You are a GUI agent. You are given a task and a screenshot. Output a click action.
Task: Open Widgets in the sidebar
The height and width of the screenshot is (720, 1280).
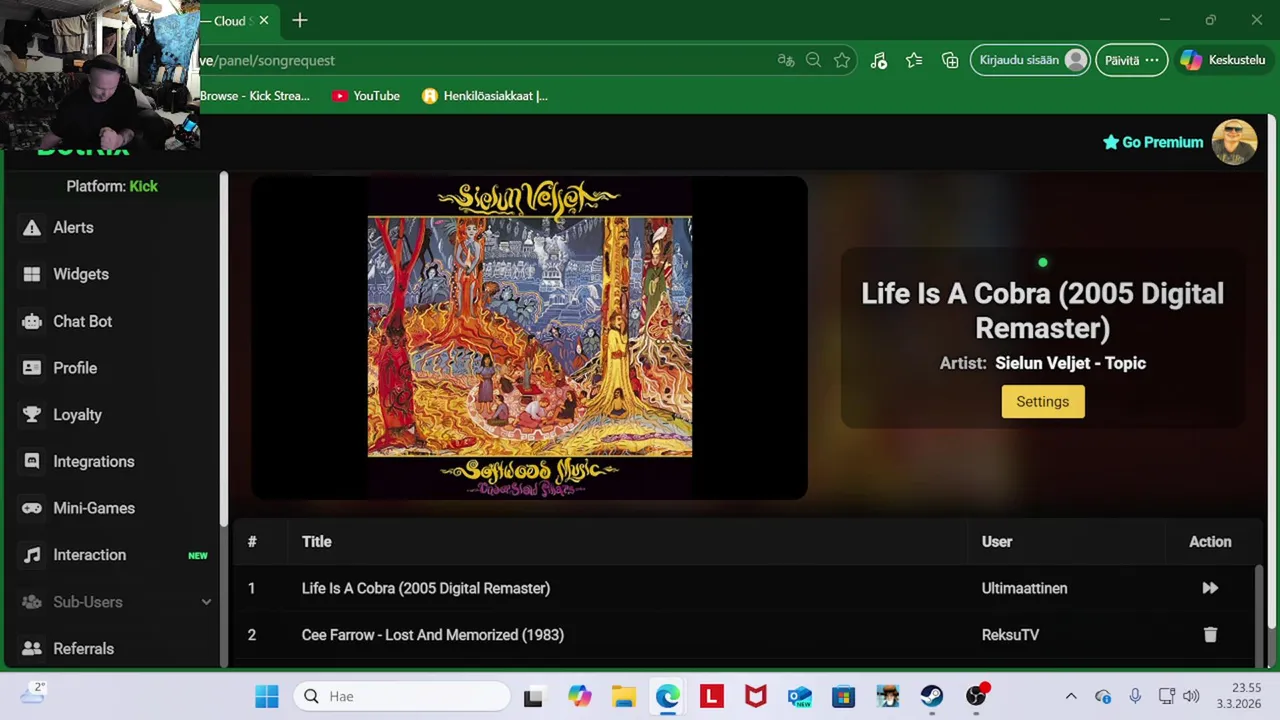(81, 274)
